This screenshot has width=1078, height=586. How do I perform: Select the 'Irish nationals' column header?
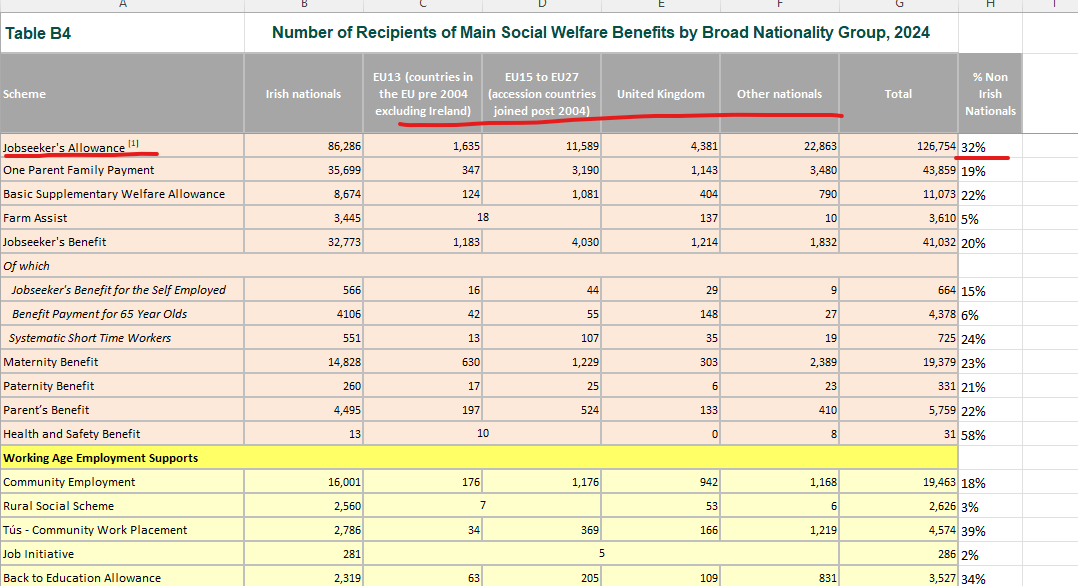click(303, 94)
